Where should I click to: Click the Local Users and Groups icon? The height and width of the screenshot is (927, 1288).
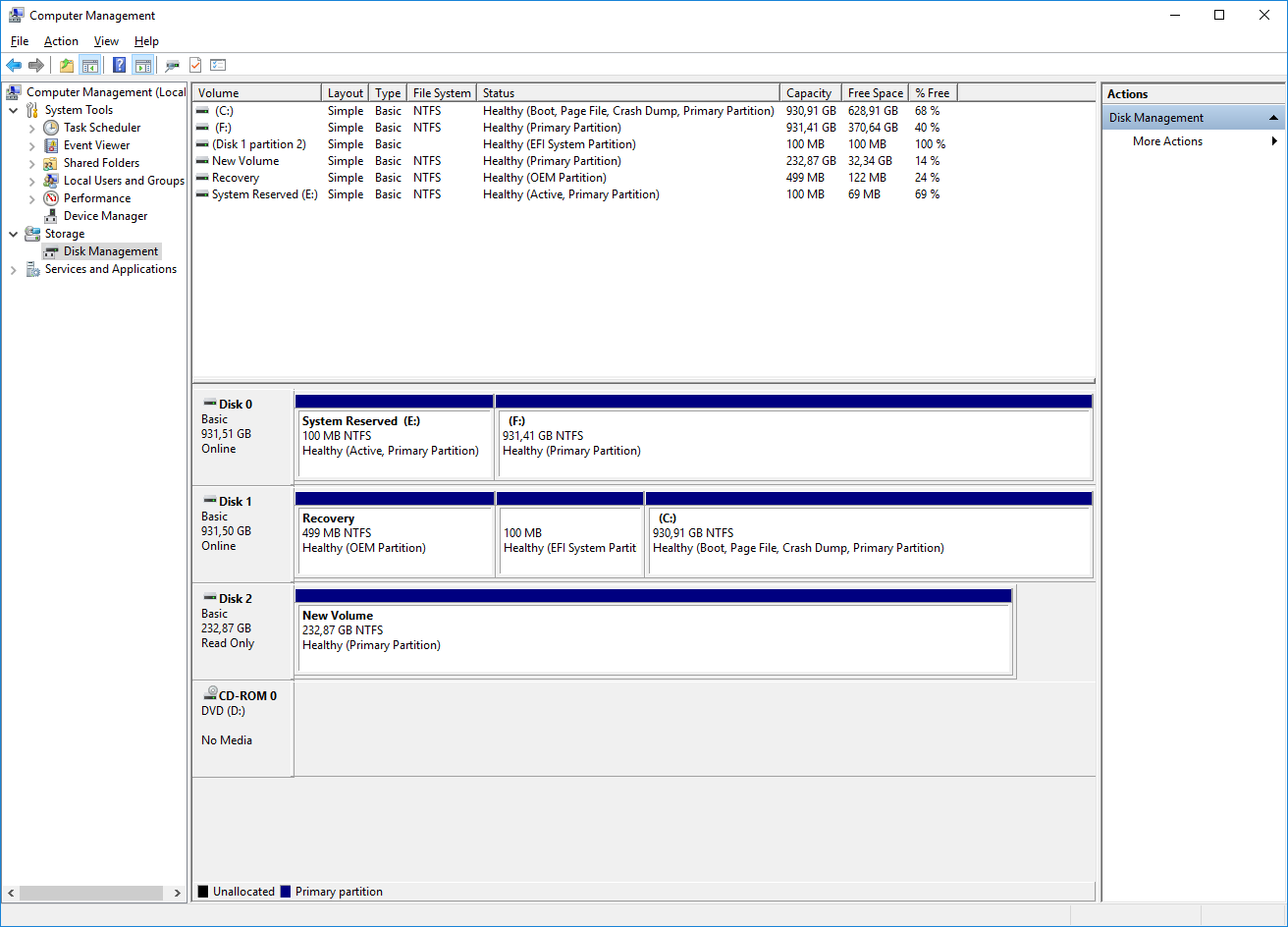51,181
